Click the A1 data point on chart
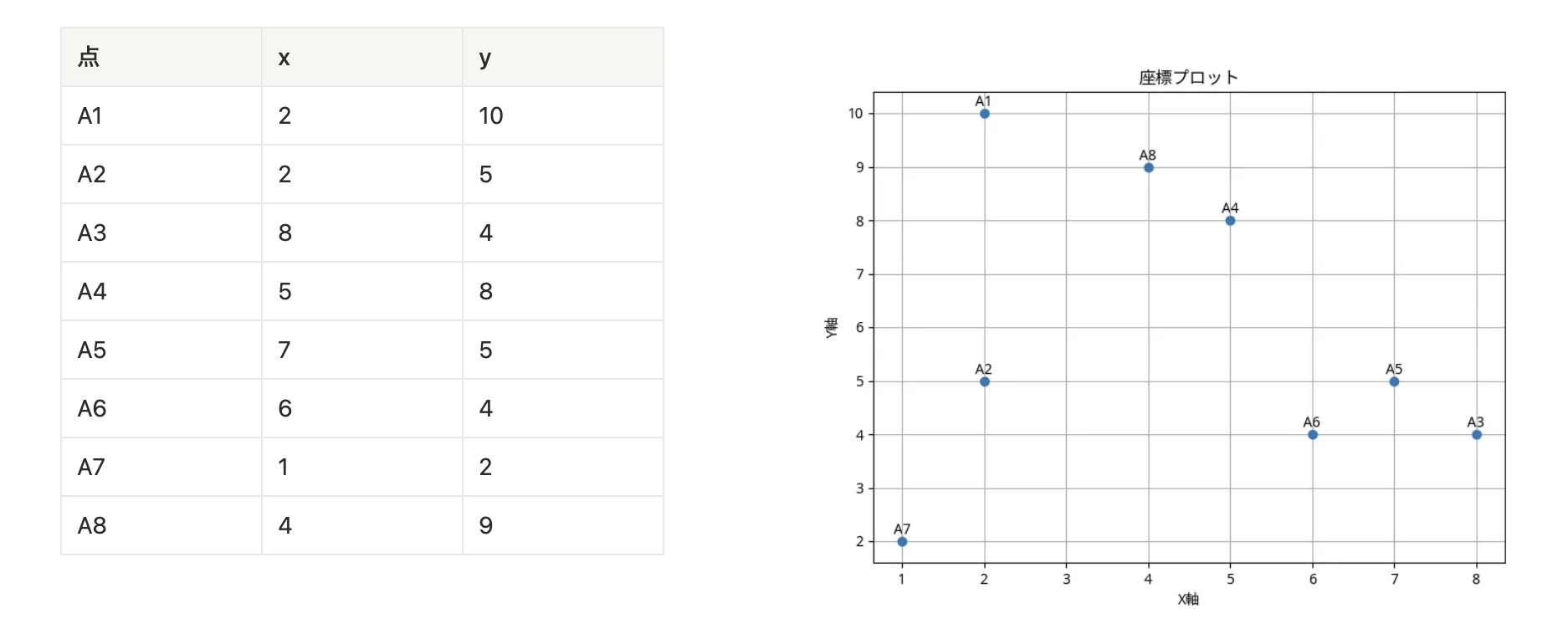The height and width of the screenshot is (629, 1568). pos(985,114)
